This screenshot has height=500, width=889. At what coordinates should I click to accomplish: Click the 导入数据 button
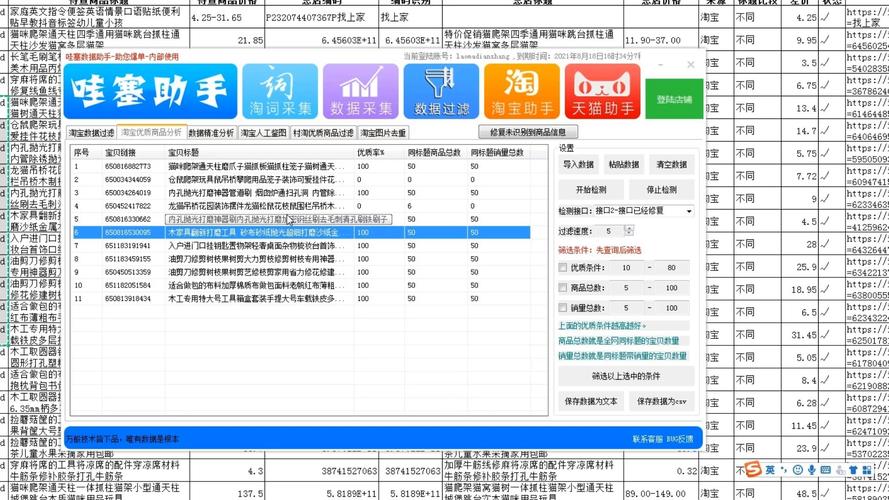point(578,164)
